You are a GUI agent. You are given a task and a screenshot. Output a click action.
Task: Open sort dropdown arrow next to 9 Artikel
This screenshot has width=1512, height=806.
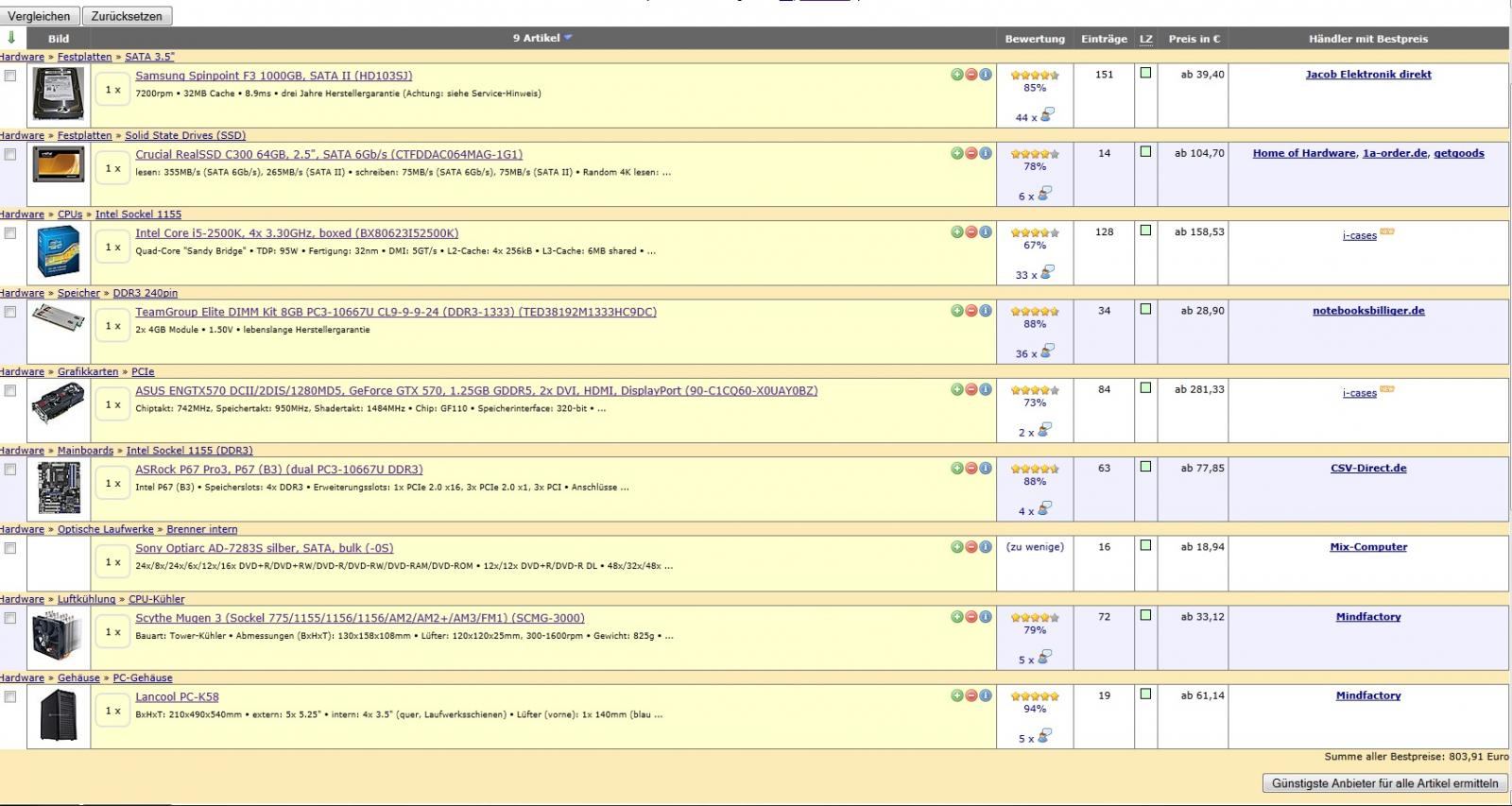568,38
